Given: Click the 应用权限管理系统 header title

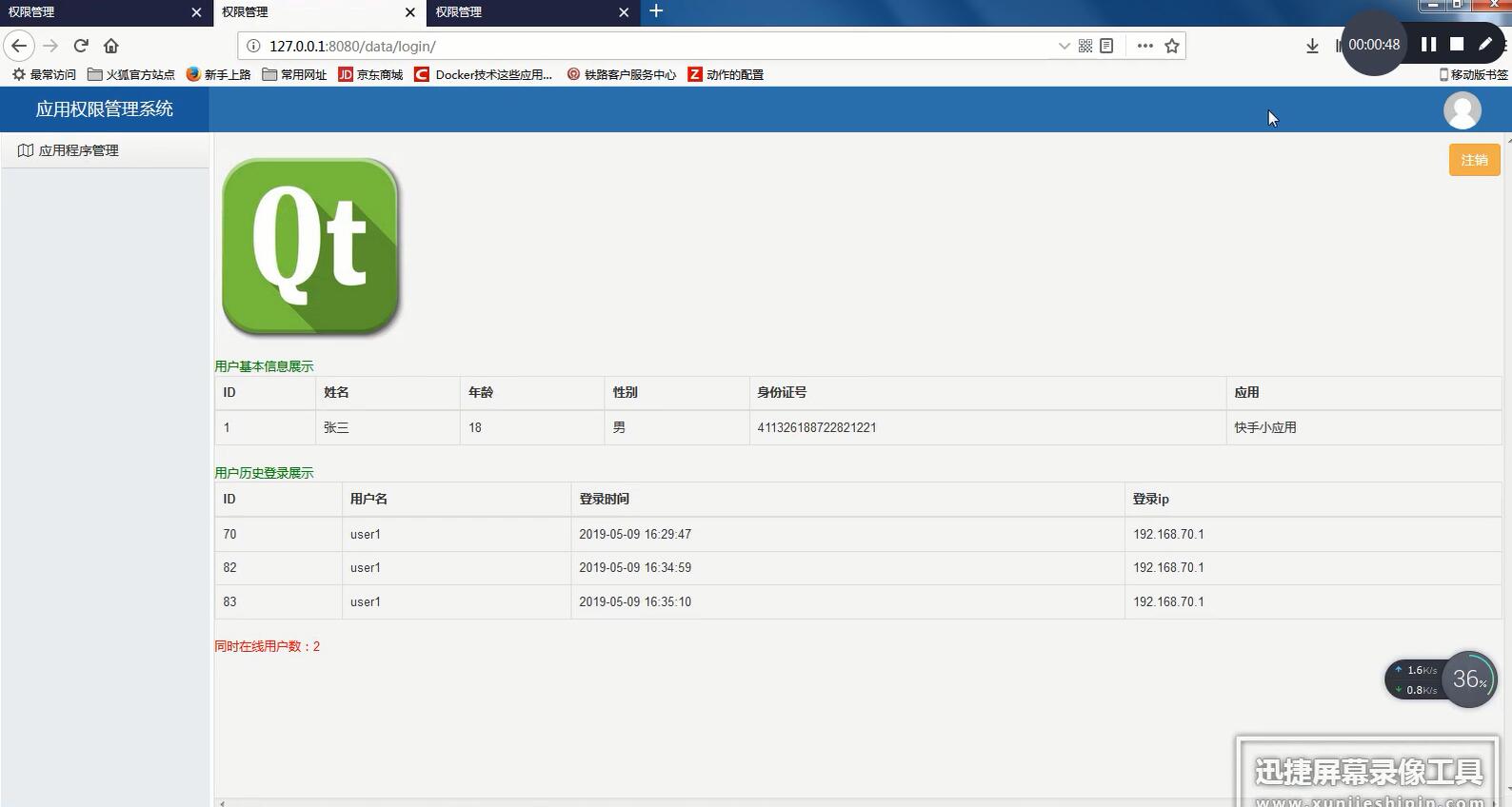Looking at the screenshot, I should [x=105, y=109].
